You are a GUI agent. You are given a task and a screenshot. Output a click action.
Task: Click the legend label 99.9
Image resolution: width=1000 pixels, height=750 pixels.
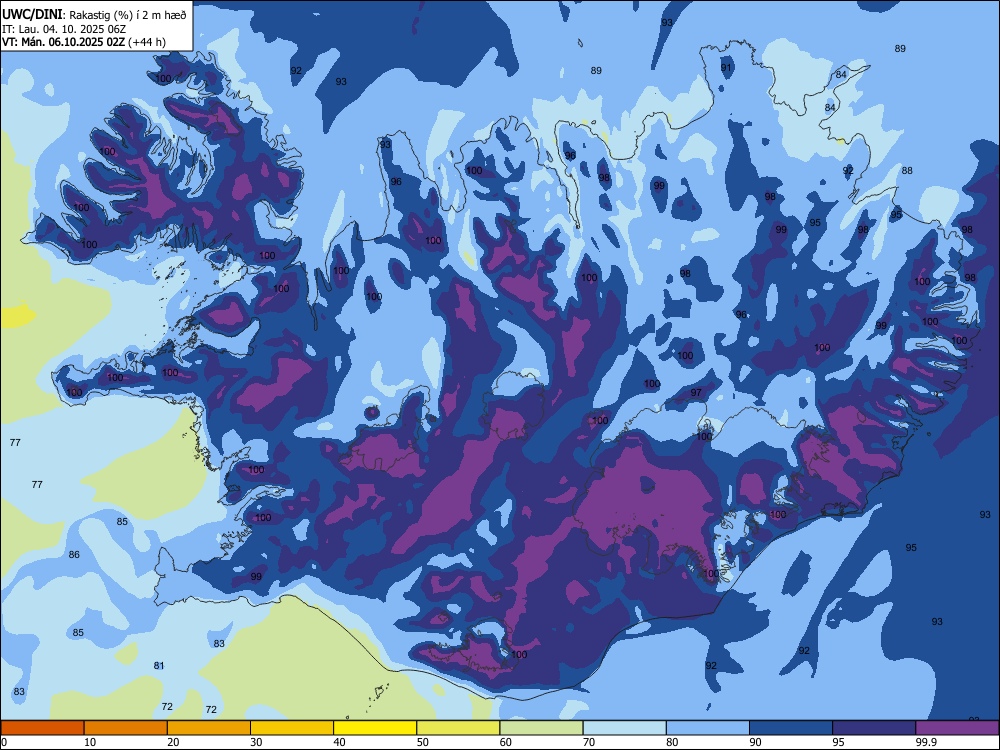point(926,742)
